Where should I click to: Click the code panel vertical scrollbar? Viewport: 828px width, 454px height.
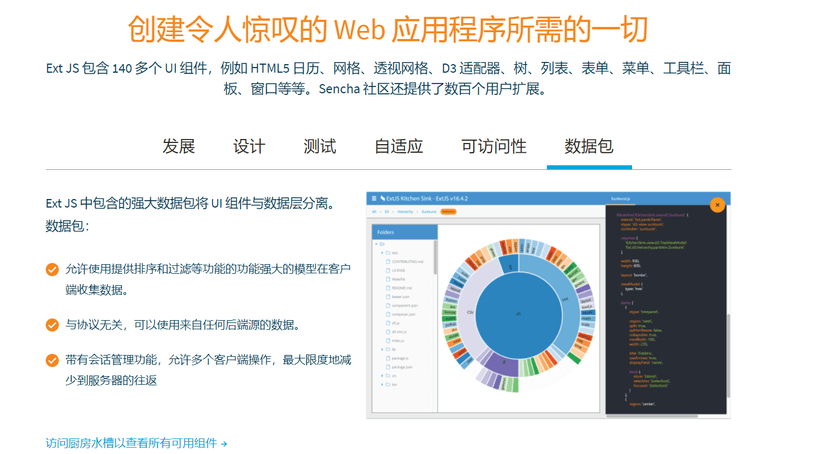coord(729,355)
